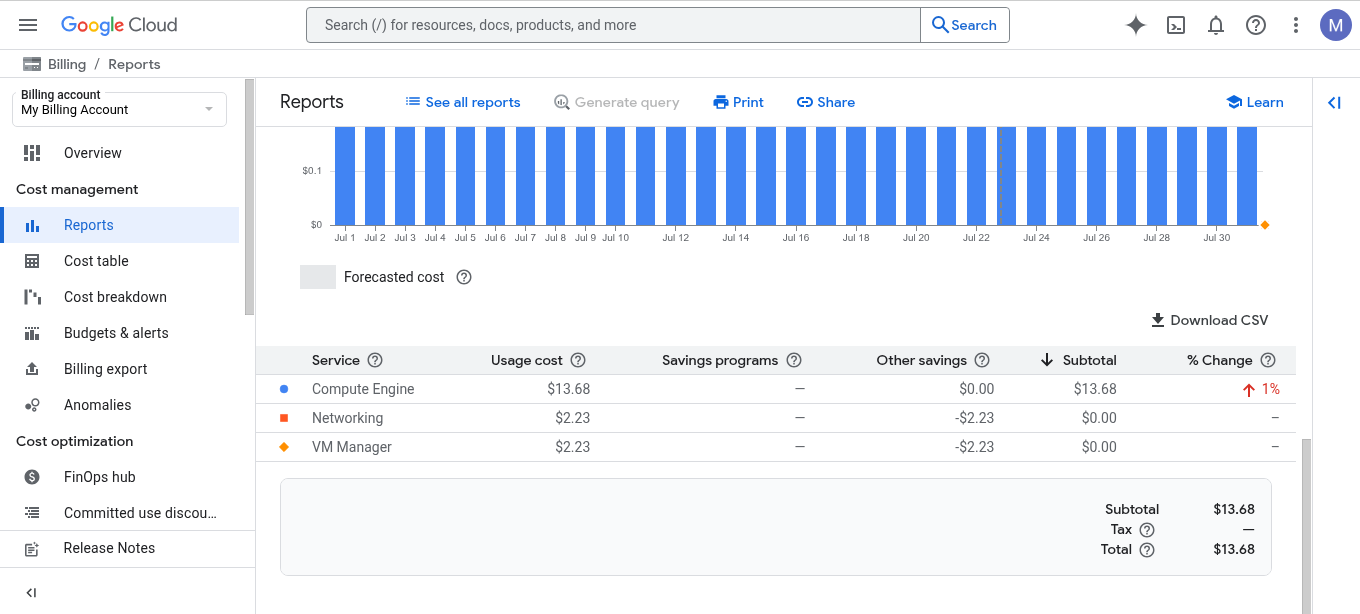
Task: Click help icon next to Tax
Action: click(1147, 529)
